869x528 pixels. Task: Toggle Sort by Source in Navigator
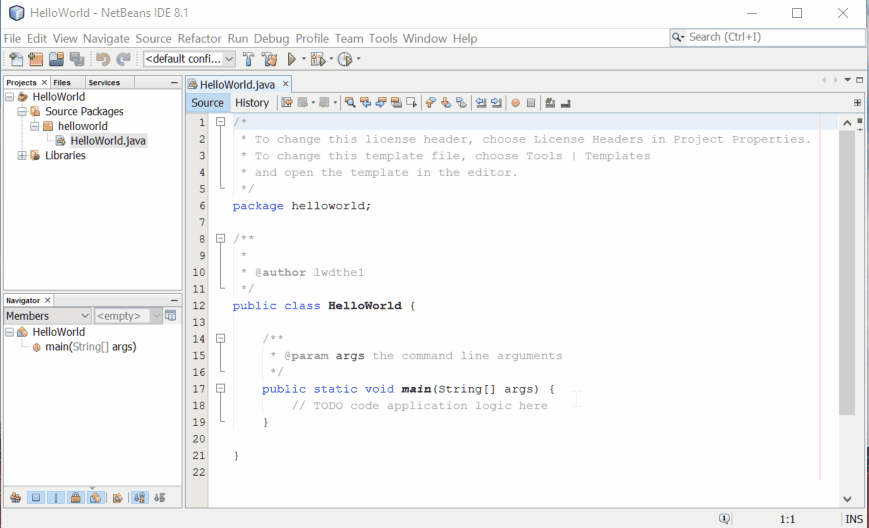160,498
